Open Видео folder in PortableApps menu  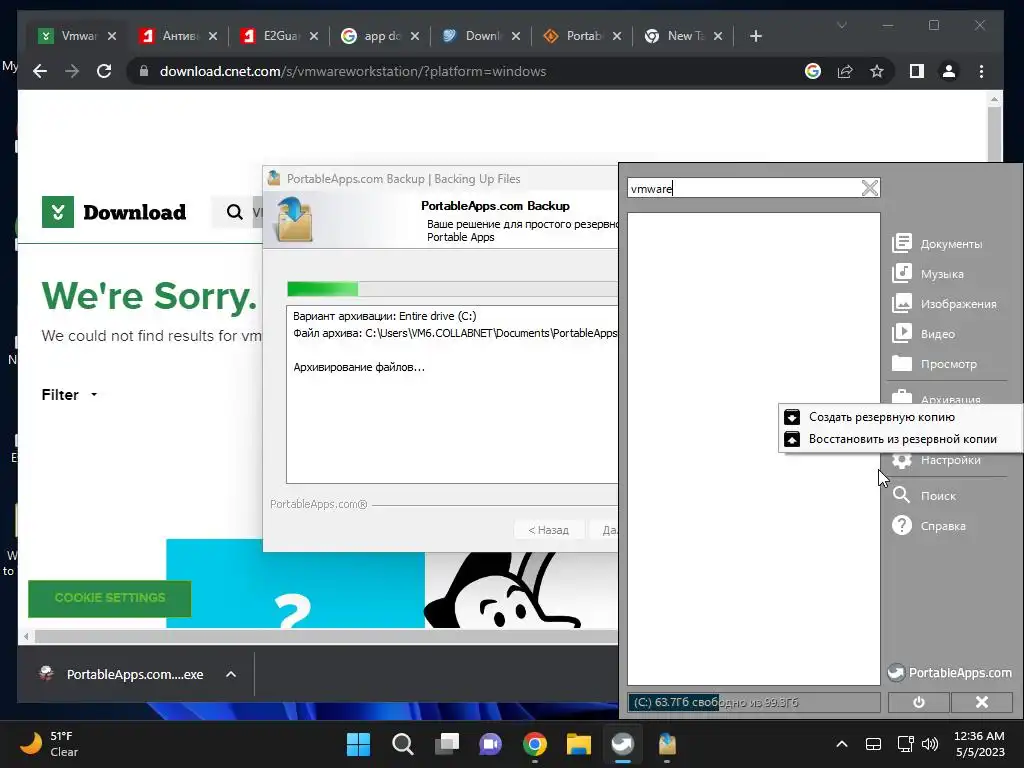[923, 334]
